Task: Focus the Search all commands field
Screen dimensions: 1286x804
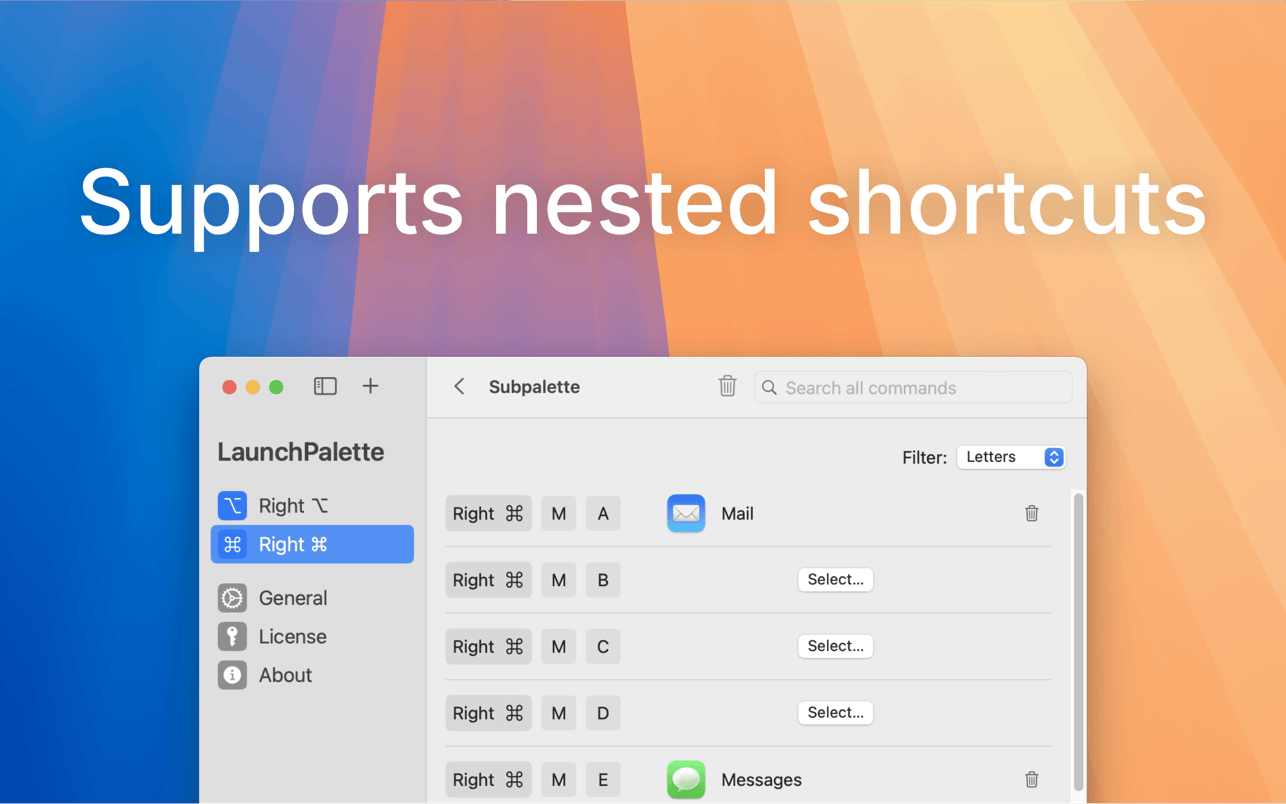Action: 913,387
